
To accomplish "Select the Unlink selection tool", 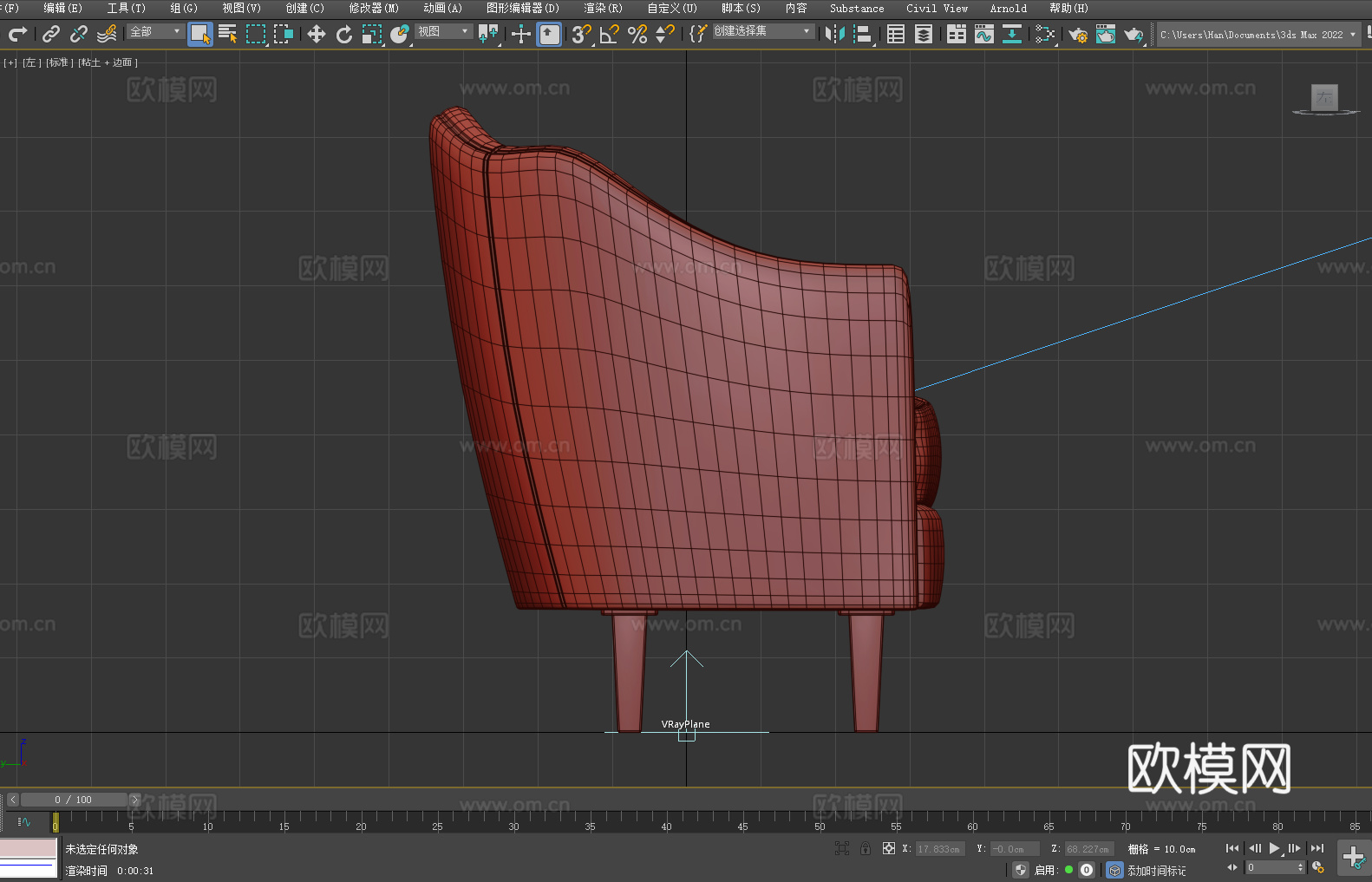I will tap(79, 34).
